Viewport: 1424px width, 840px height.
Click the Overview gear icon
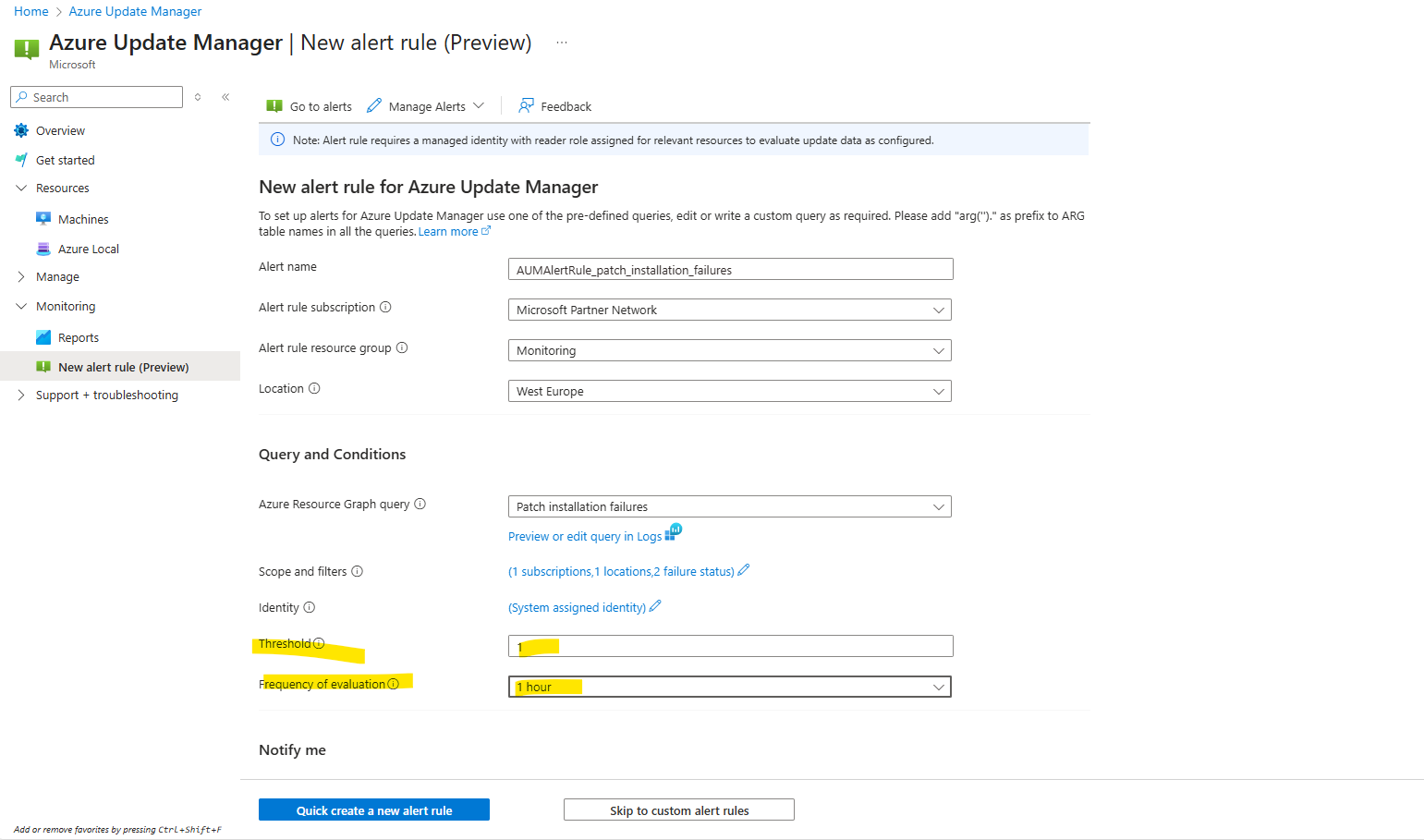[21, 130]
